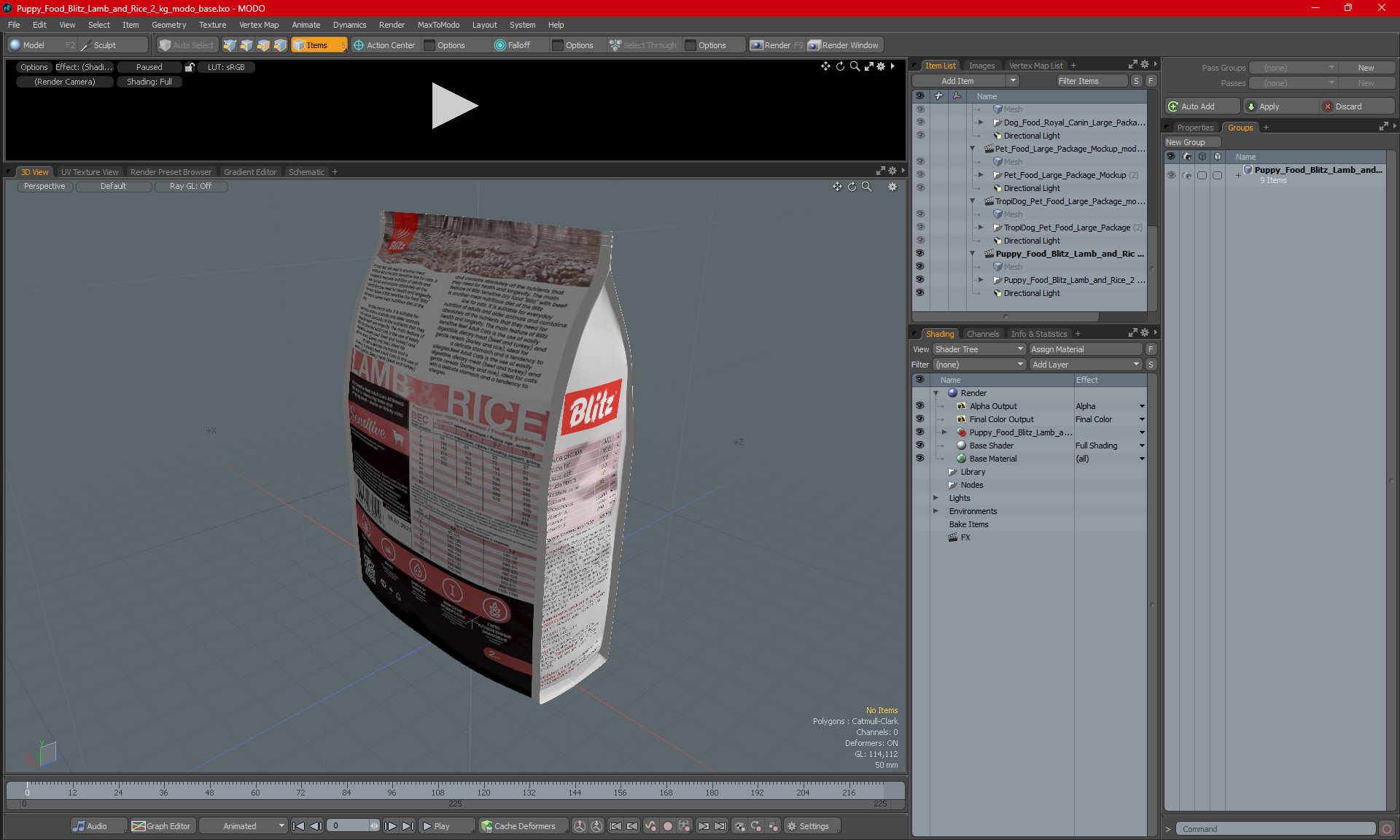Select Polygons selection mode icon
The height and width of the screenshot is (840, 1400).
click(x=263, y=45)
